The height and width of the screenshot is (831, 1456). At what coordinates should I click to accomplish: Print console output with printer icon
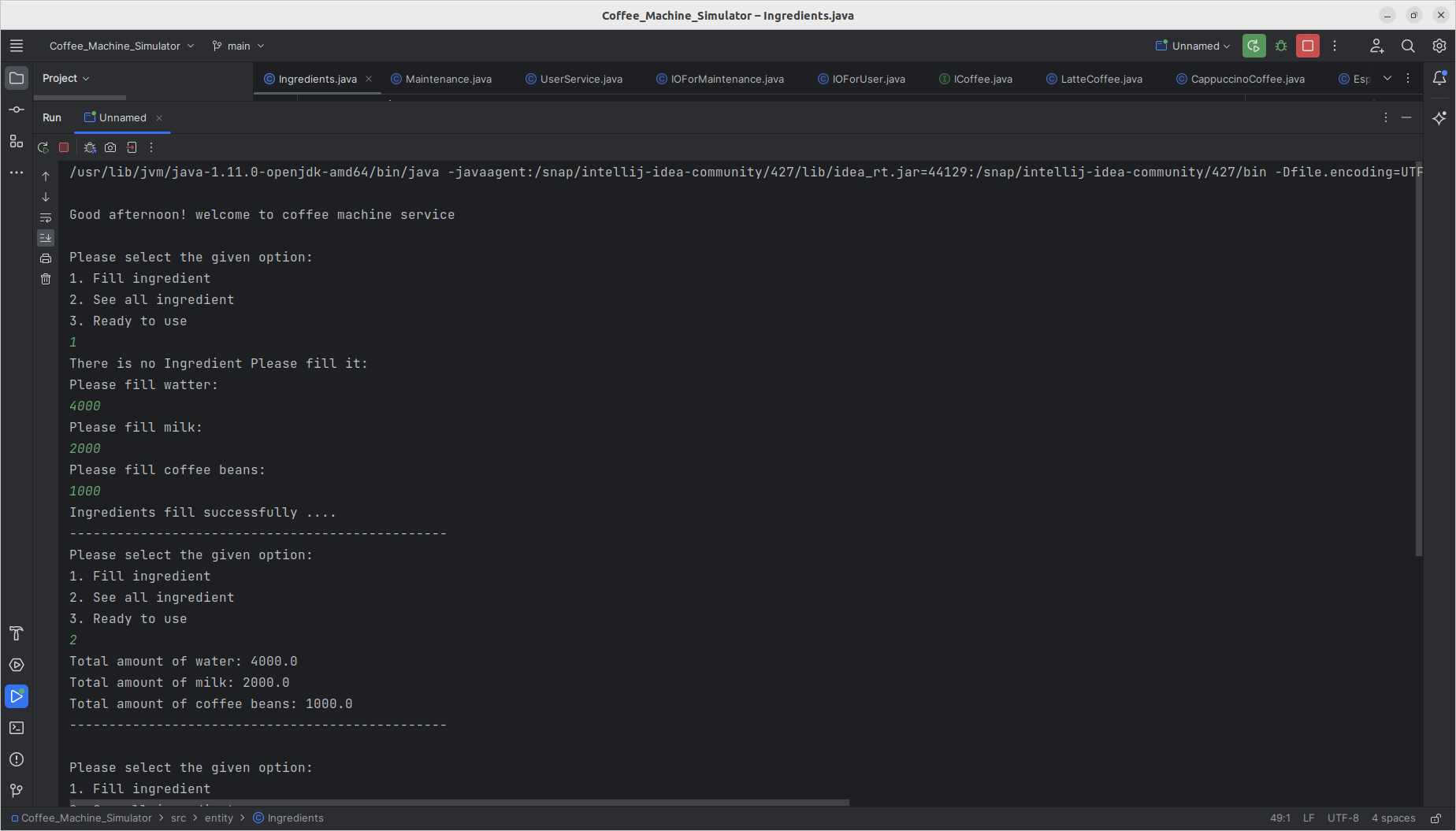(x=46, y=258)
